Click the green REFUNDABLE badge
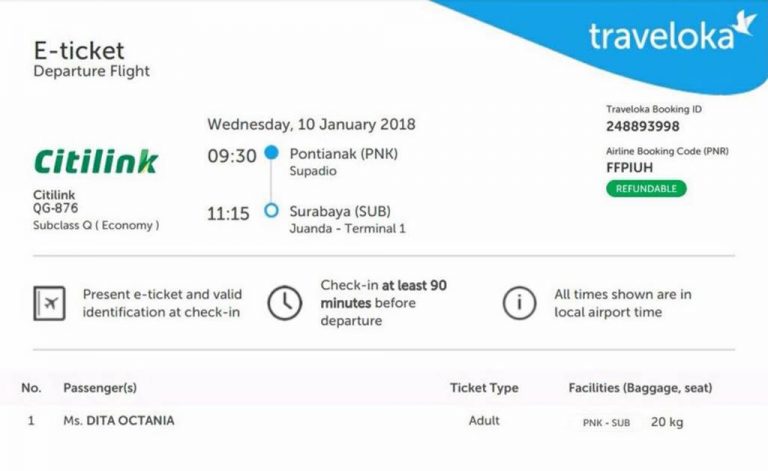The width and height of the screenshot is (768, 471). click(x=646, y=188)
